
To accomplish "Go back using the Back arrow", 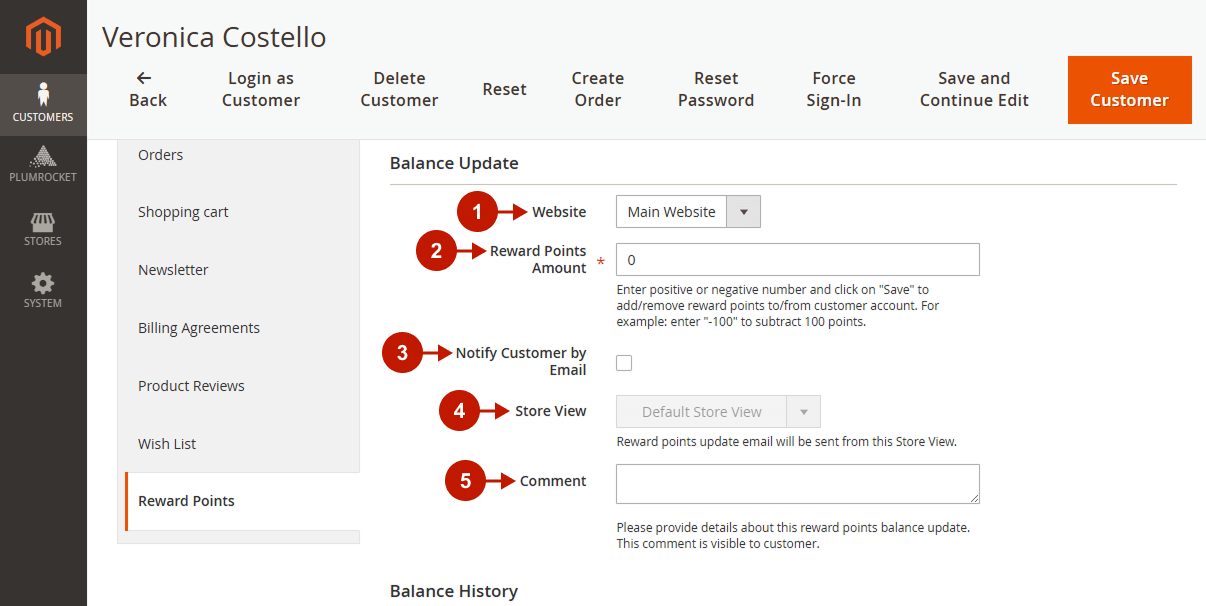I will (147, 89).
